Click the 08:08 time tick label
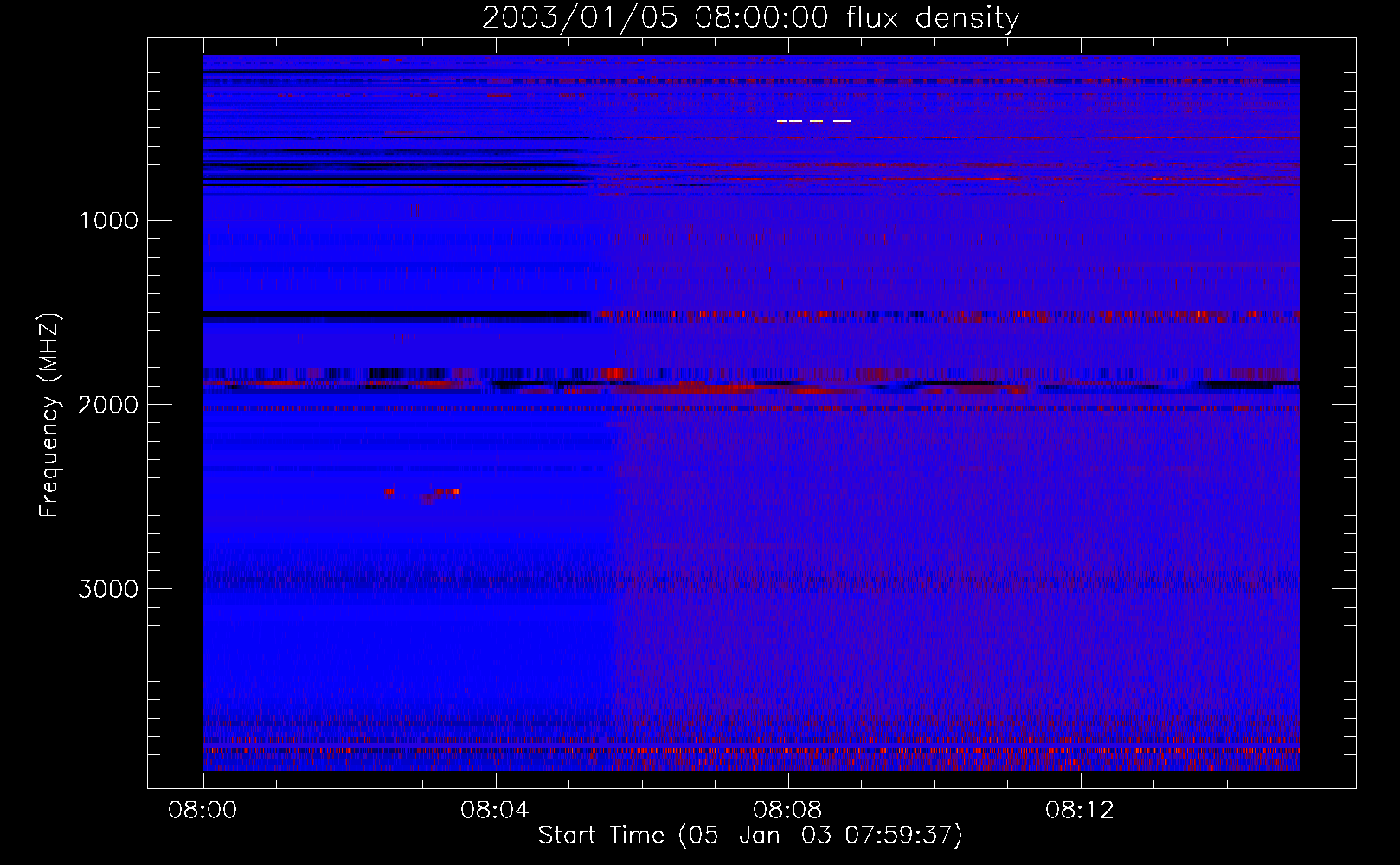 [x=787, y=811]
